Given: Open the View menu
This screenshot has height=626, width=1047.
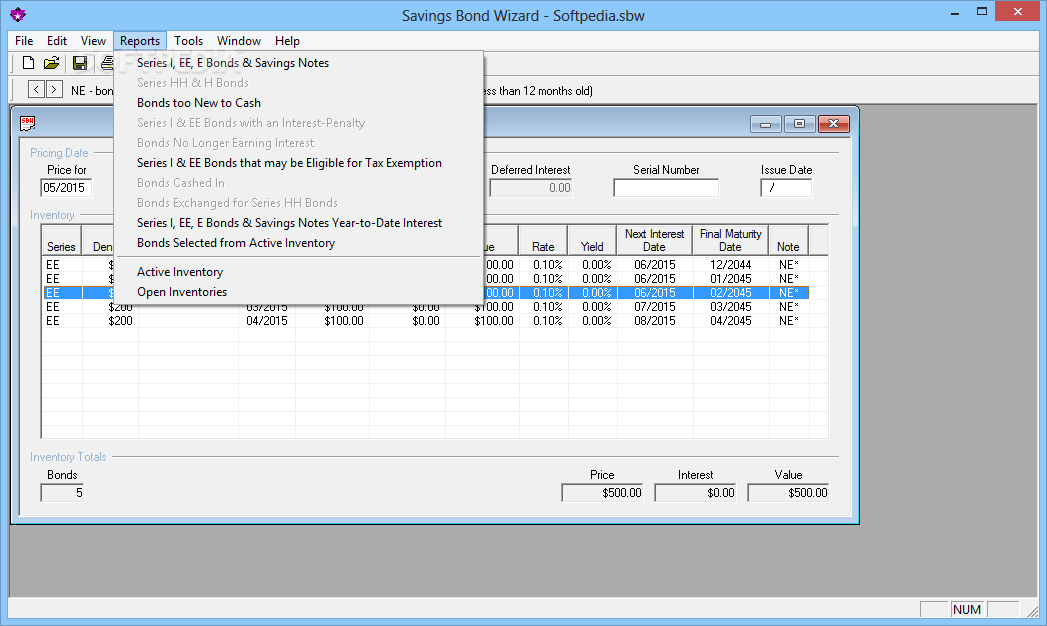Looking at the screenshot, I should [x=93, y=41].
